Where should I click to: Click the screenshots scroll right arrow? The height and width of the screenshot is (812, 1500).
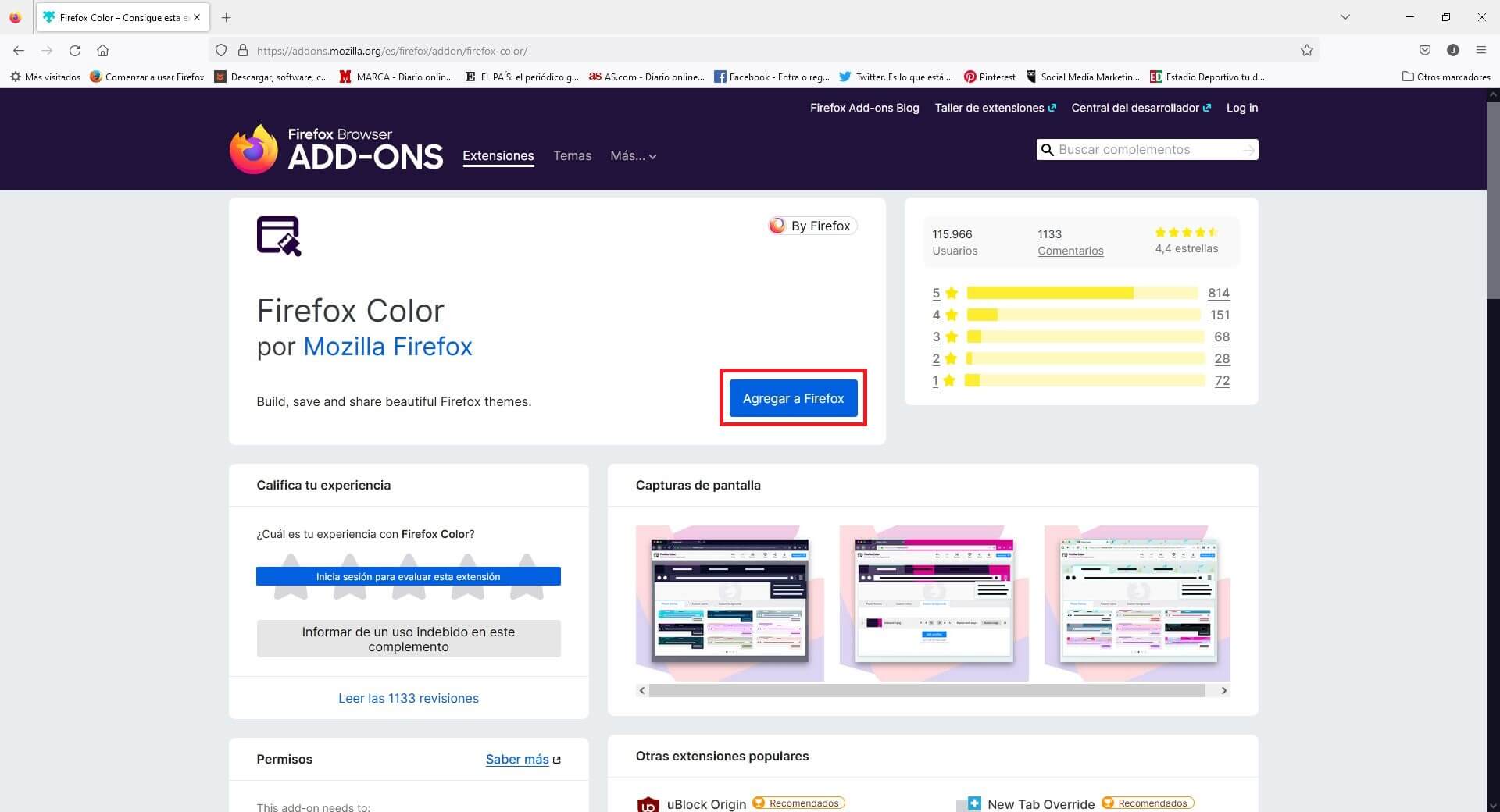point(1224,690)
